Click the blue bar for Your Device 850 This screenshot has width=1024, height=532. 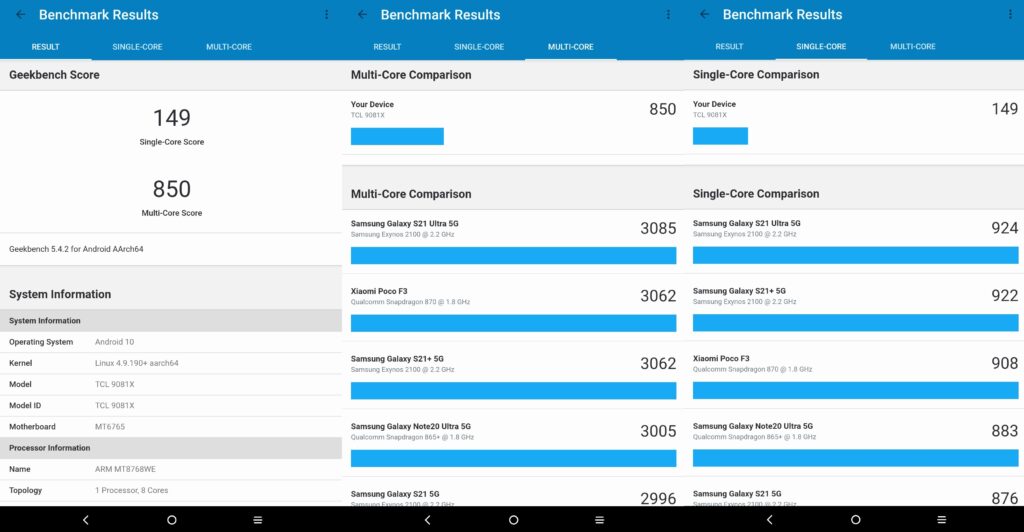(397, 137)
